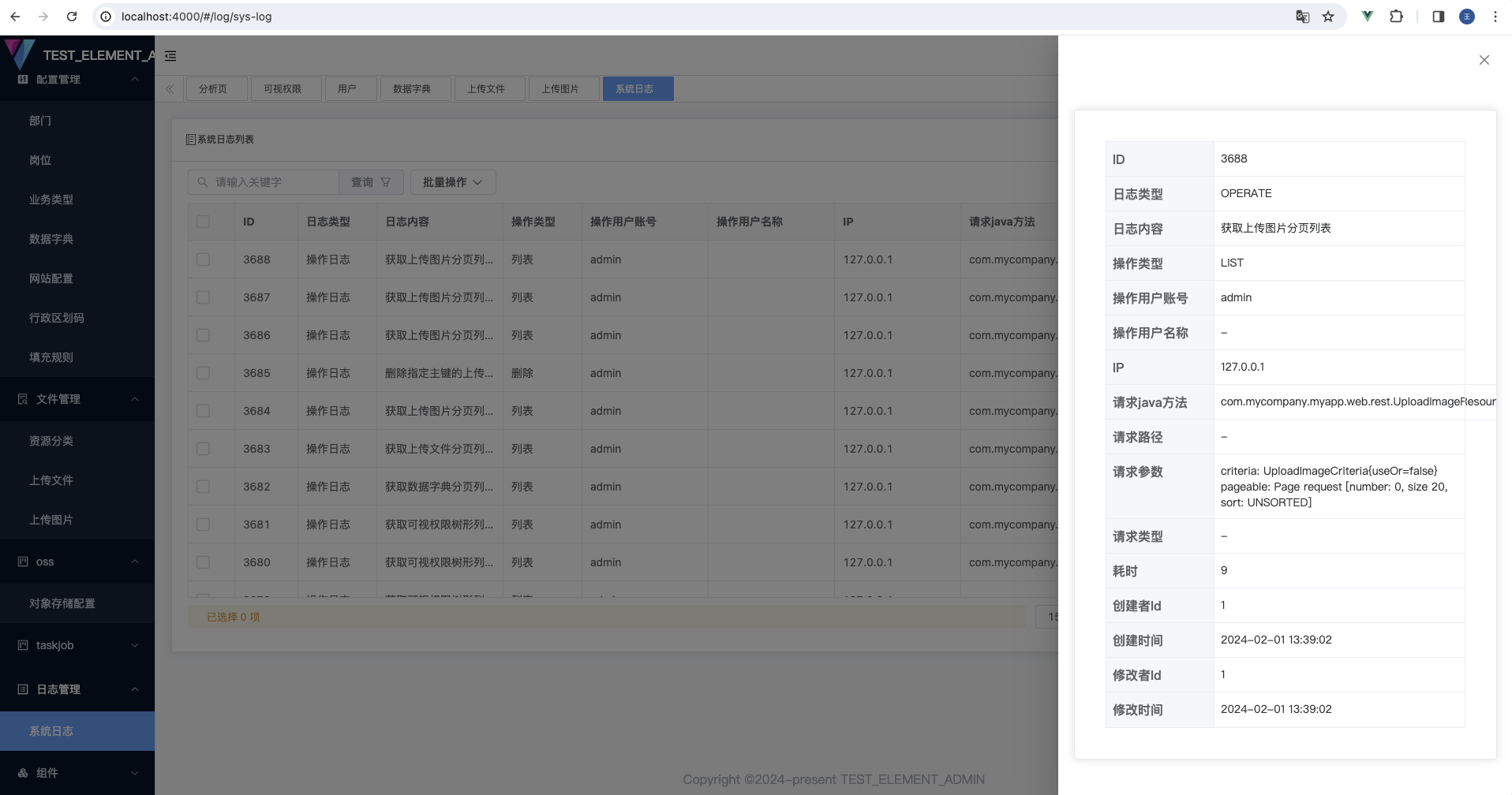Collapse the sidebar with the hamburger icon
Image resolution: width=1512 pixels, height=795 pixels.
point(170,56)
